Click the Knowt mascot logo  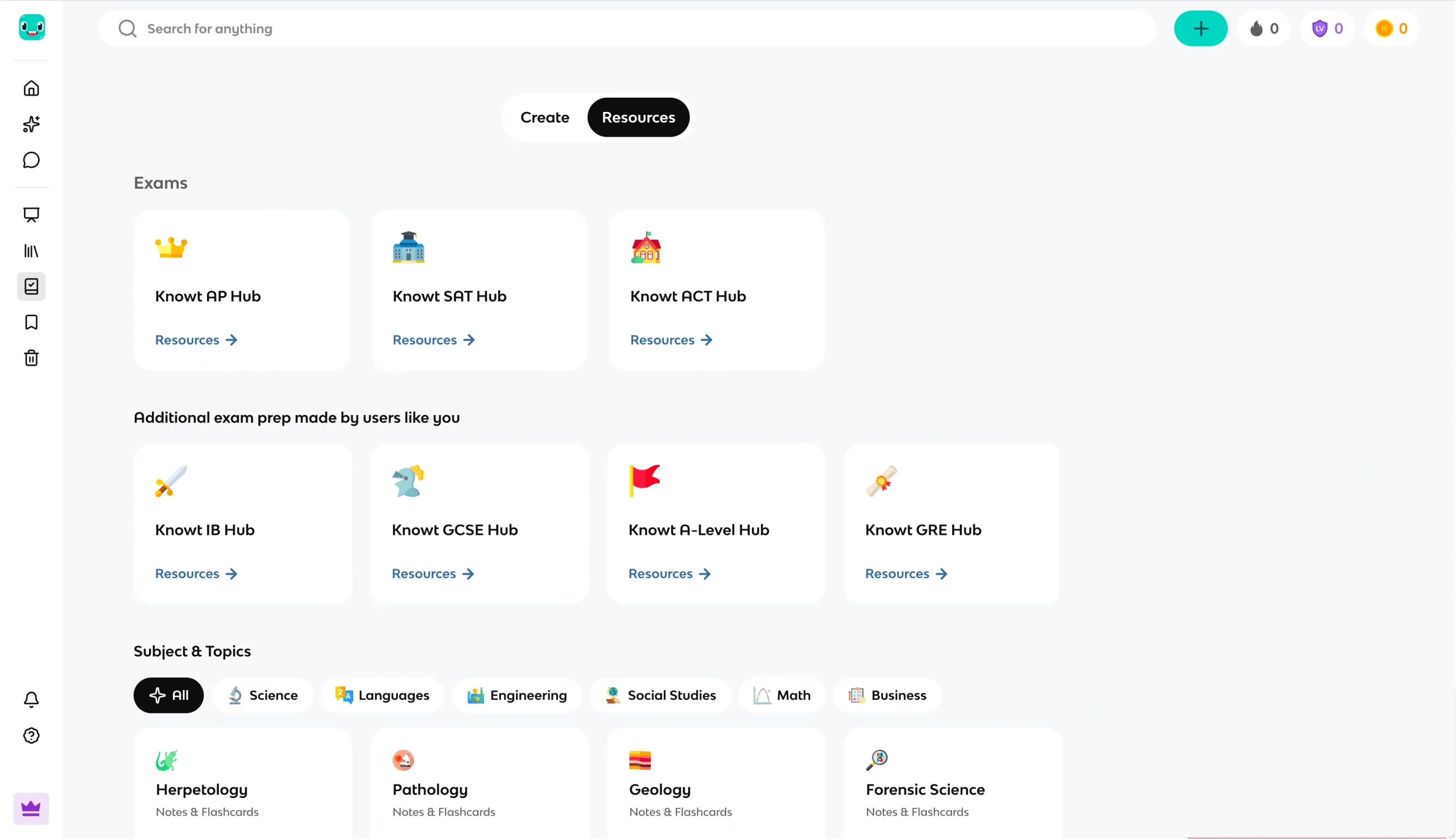point(32,28)
